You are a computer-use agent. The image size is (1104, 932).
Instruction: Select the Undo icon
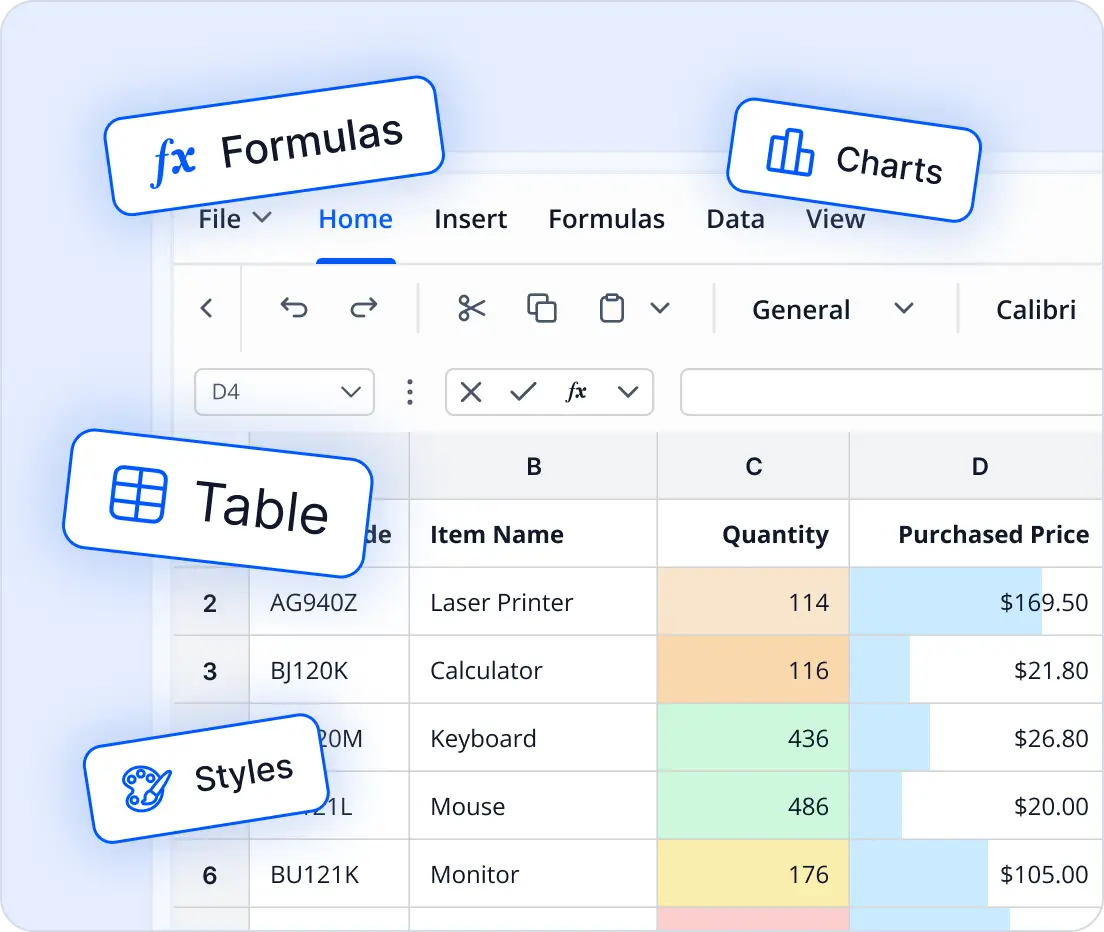click(x=294, y=309)
